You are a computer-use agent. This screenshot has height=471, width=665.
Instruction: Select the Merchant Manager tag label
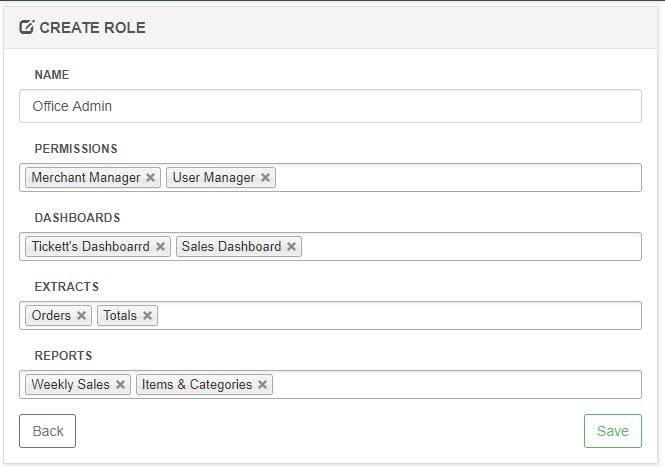tap(85, 178)
